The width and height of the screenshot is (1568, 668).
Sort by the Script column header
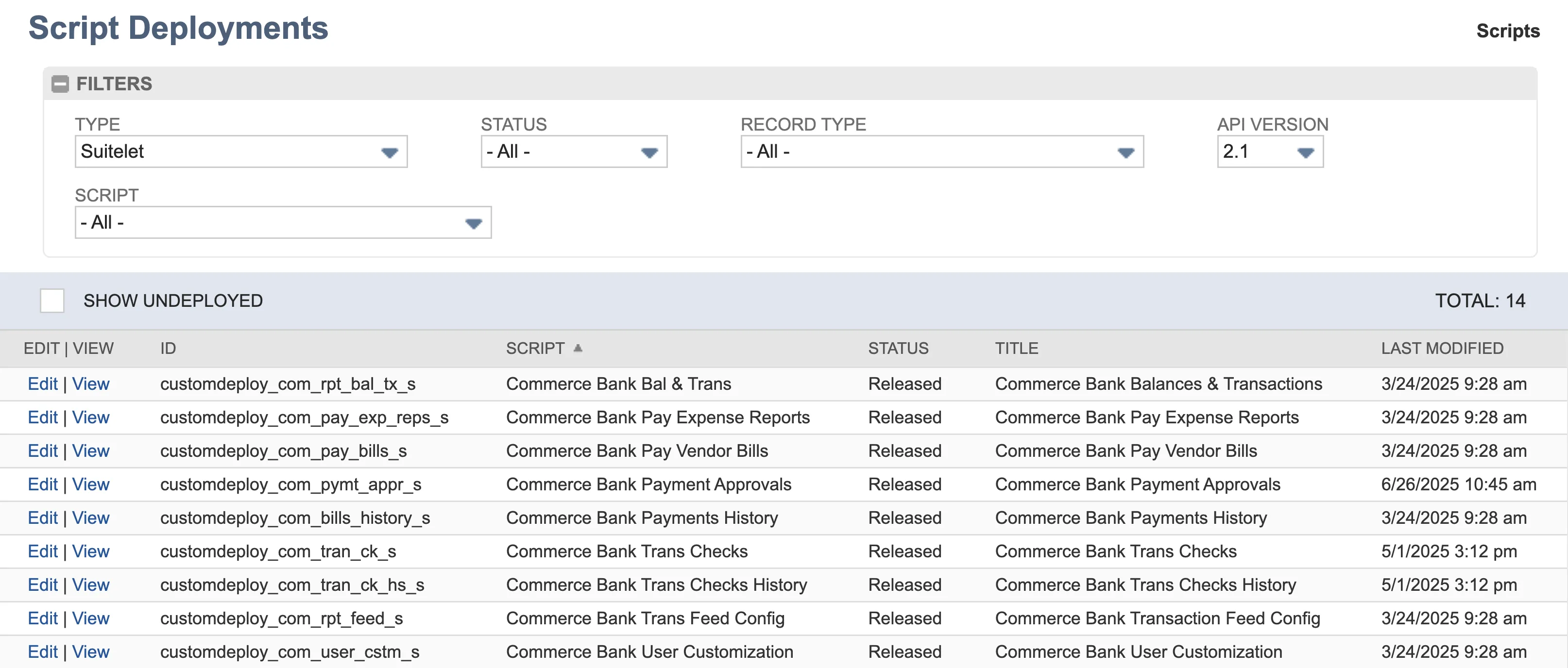pos(535,348)
